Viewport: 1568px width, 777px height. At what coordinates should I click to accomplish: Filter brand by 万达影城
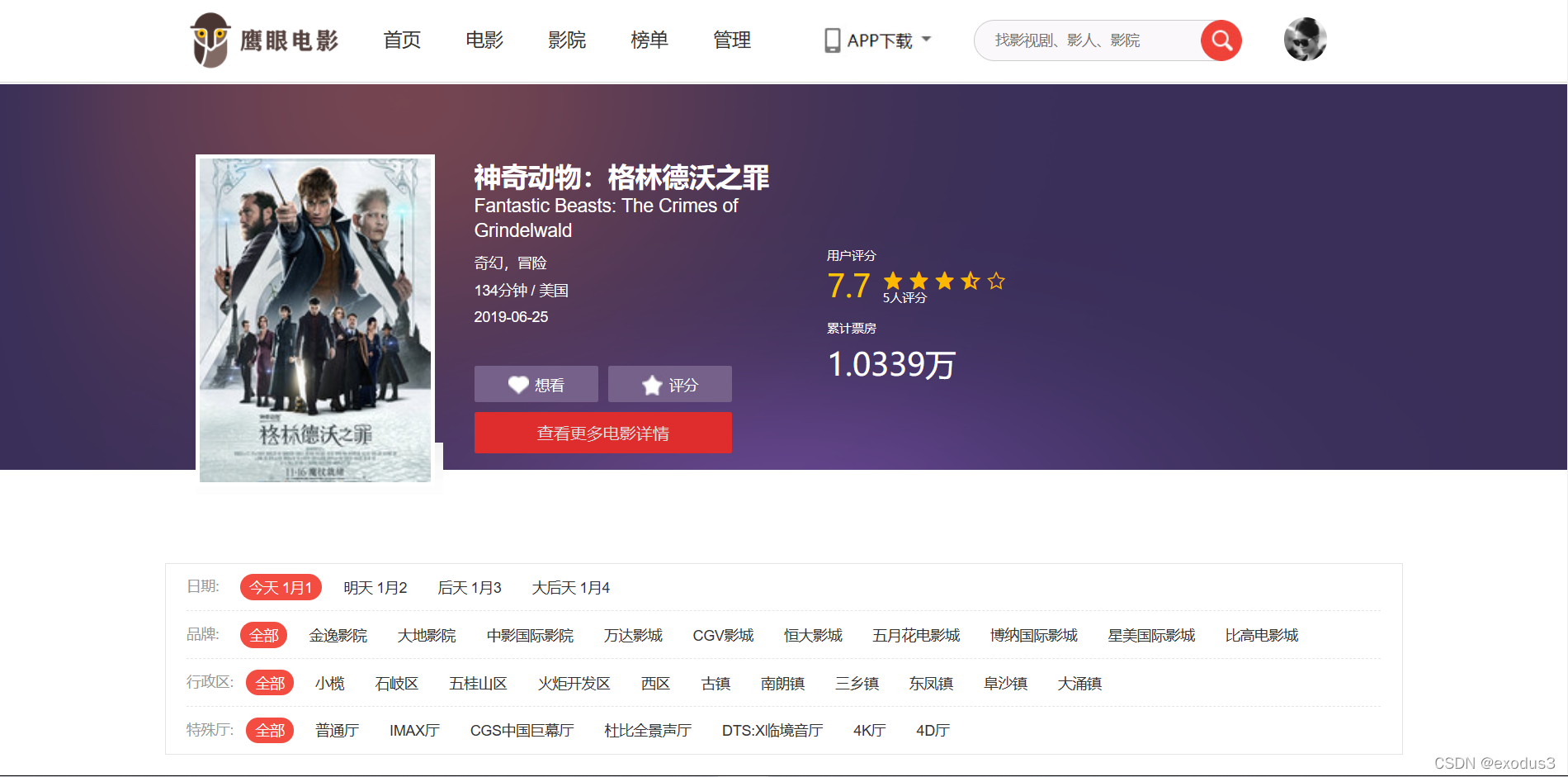click(633, 635)
